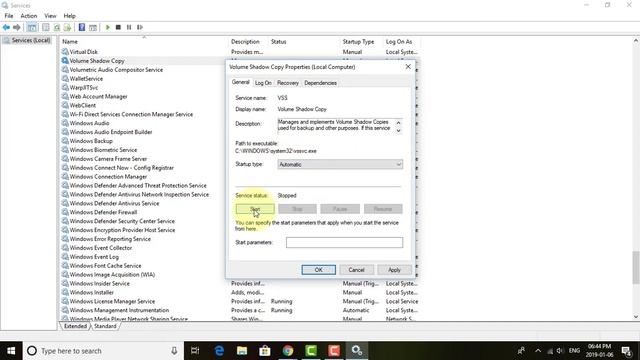Click Cancel in properties dialog
The height and width of the screenshot is (360, 640).
[356, 270]
